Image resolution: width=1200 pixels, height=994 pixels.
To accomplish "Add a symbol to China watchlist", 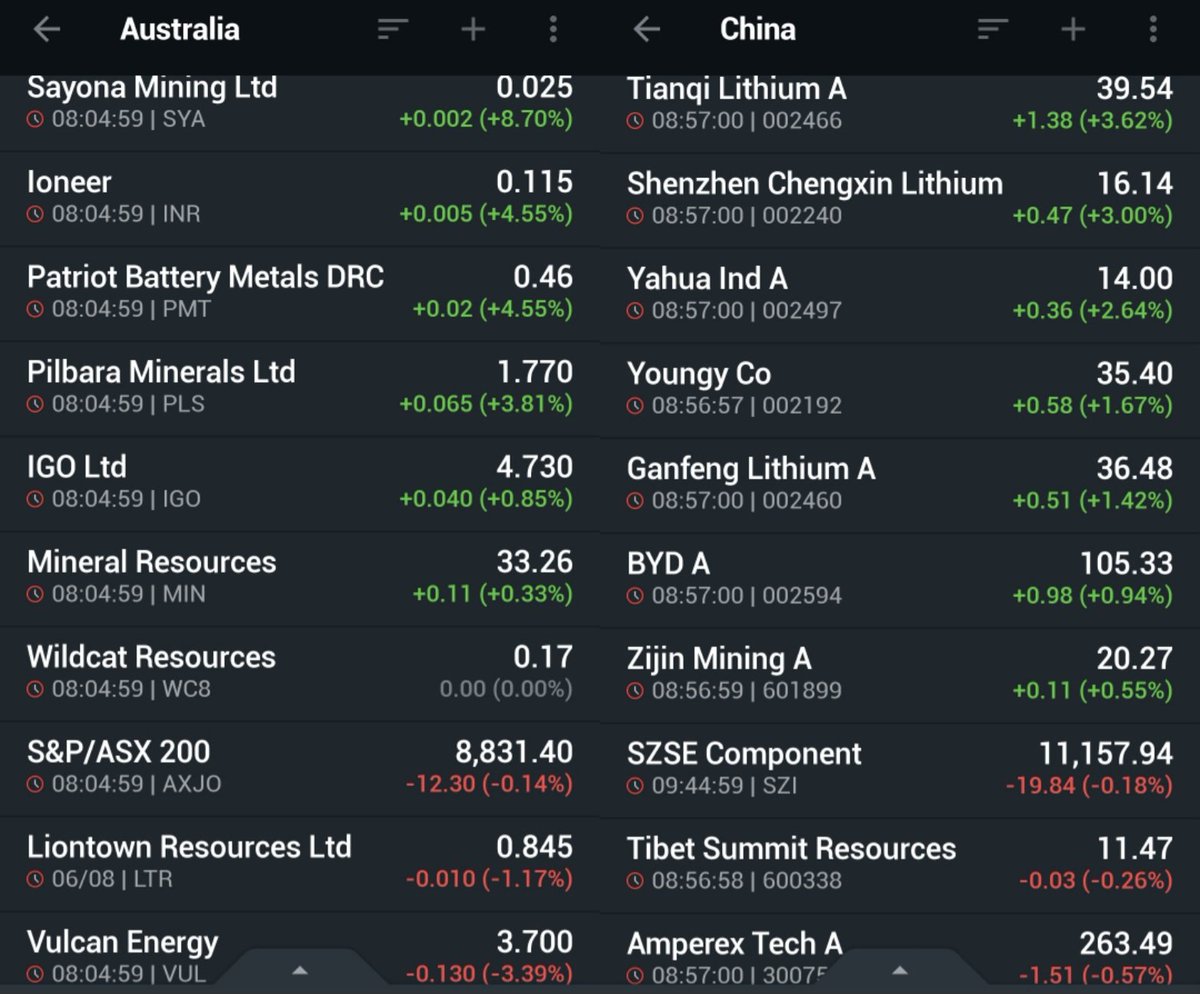I will 1073,30.
